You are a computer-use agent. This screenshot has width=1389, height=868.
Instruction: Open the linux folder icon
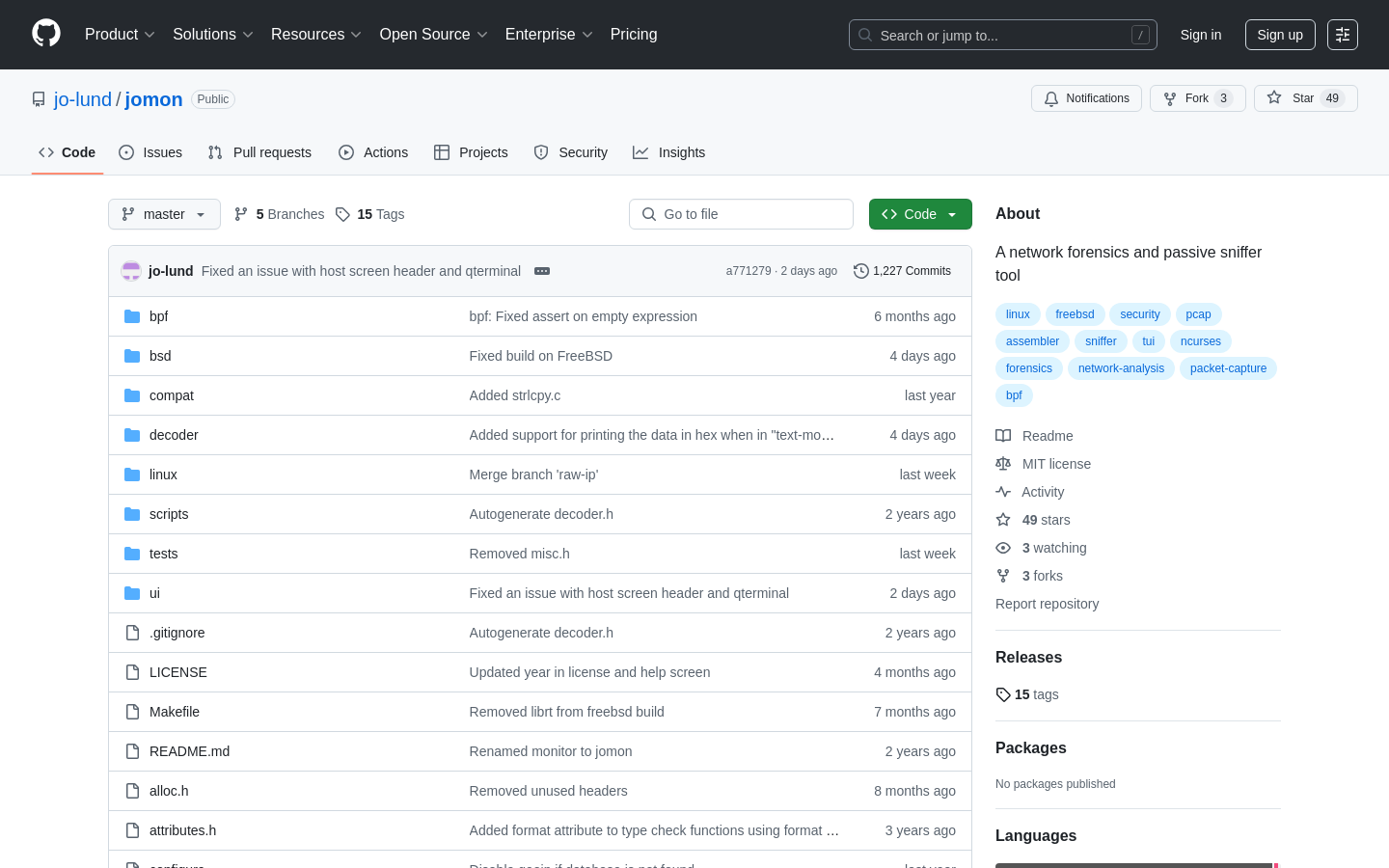coord(132,475)
